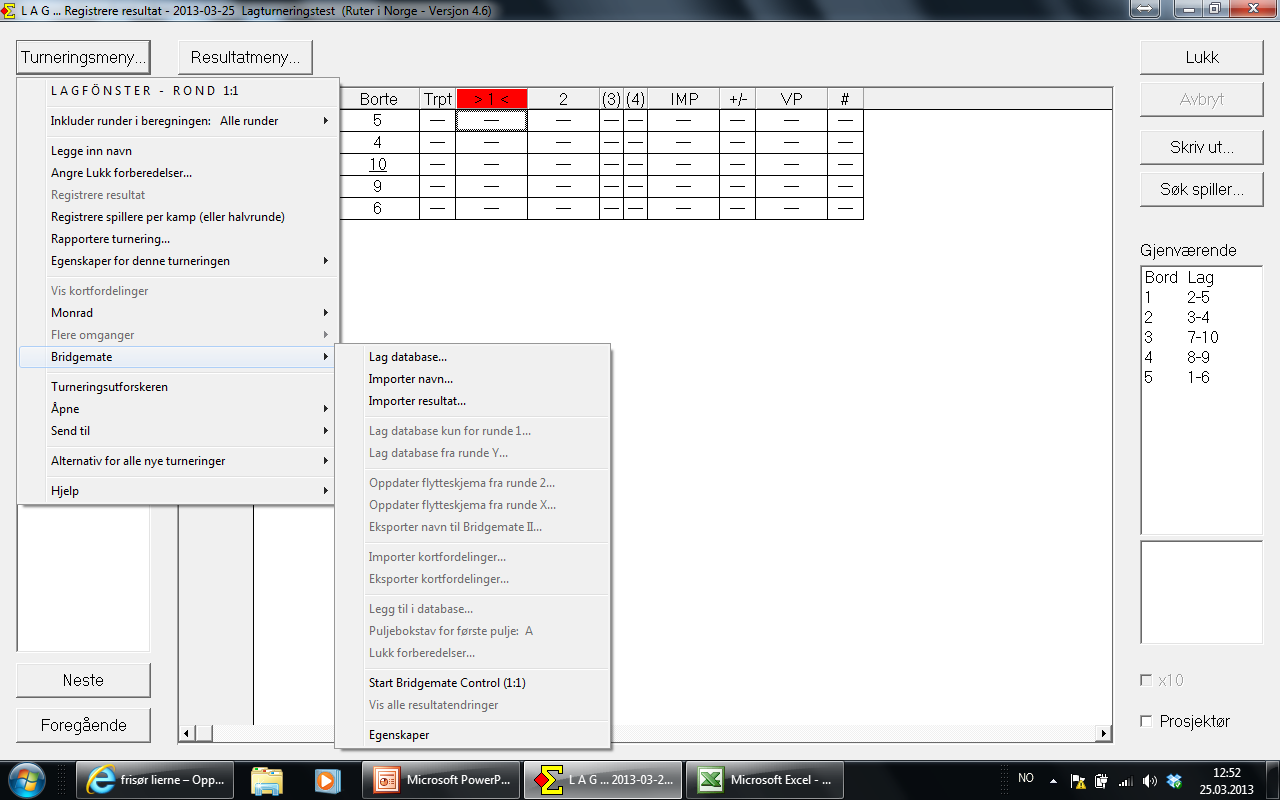Switch to Internet Explorer frisør lierne window
Screen dimensions: 1280x800
coord(157,780)
